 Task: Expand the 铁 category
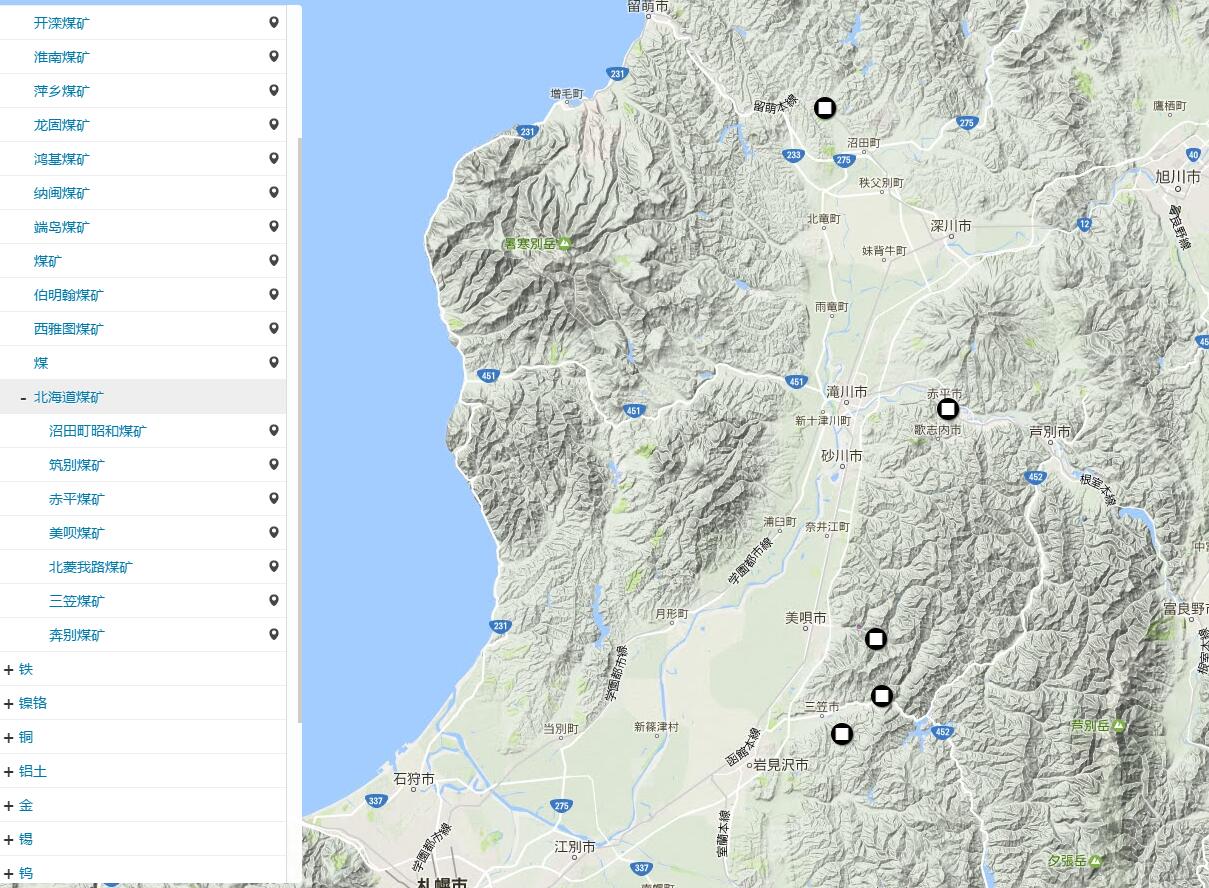pos(9,669)
